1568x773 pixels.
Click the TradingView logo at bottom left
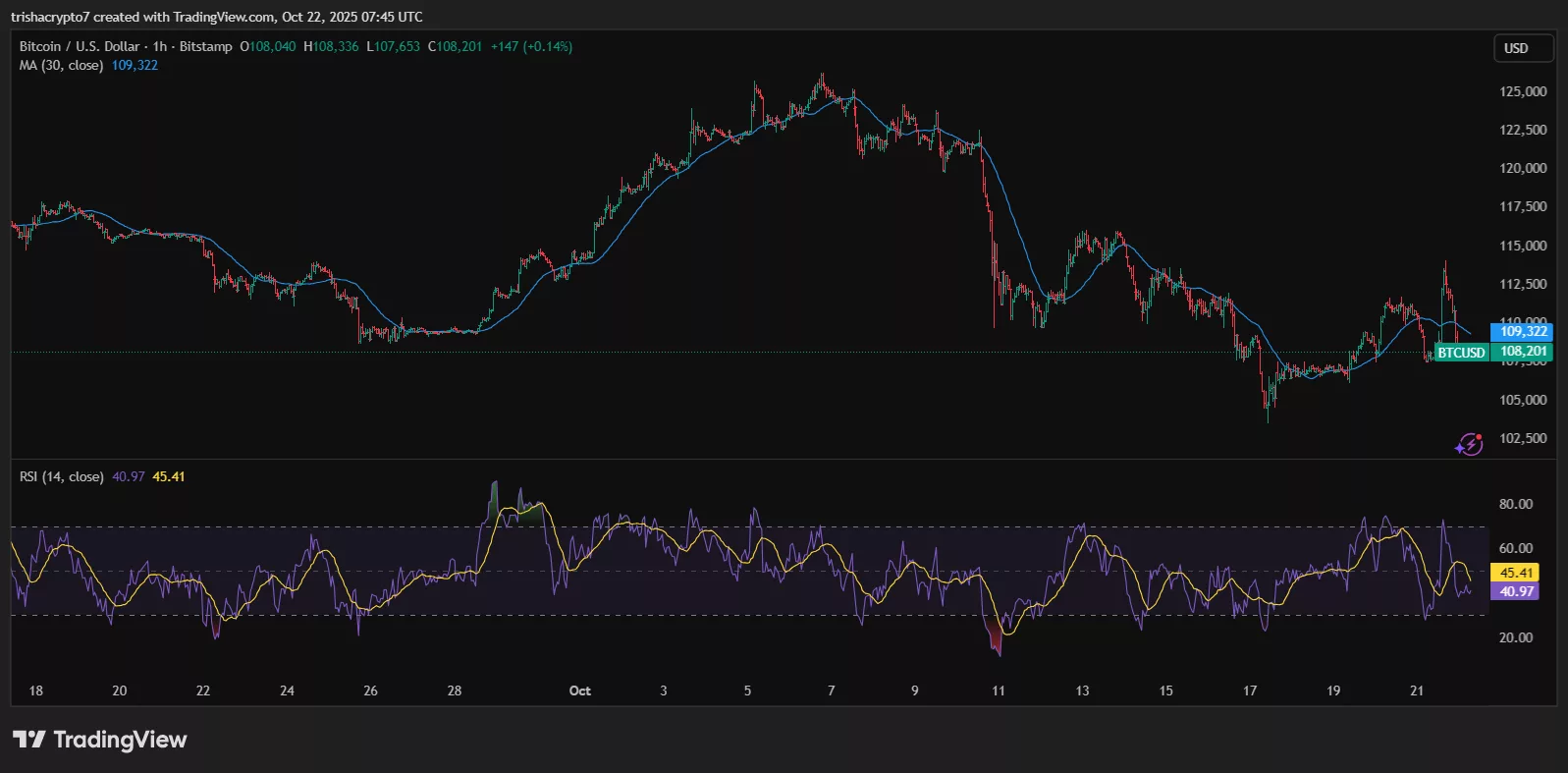point(99,740)
